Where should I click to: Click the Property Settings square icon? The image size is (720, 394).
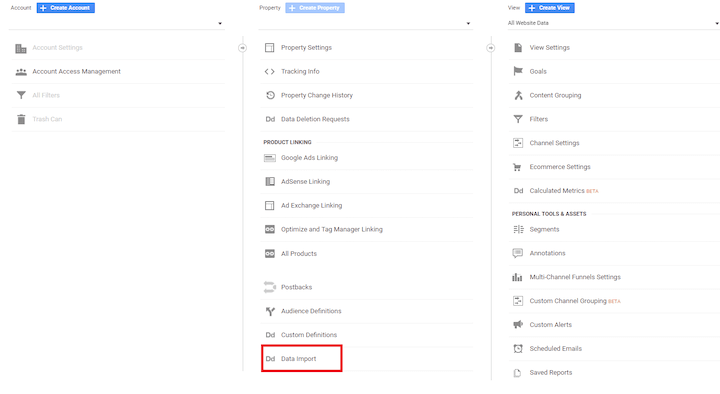coord(270,48)
